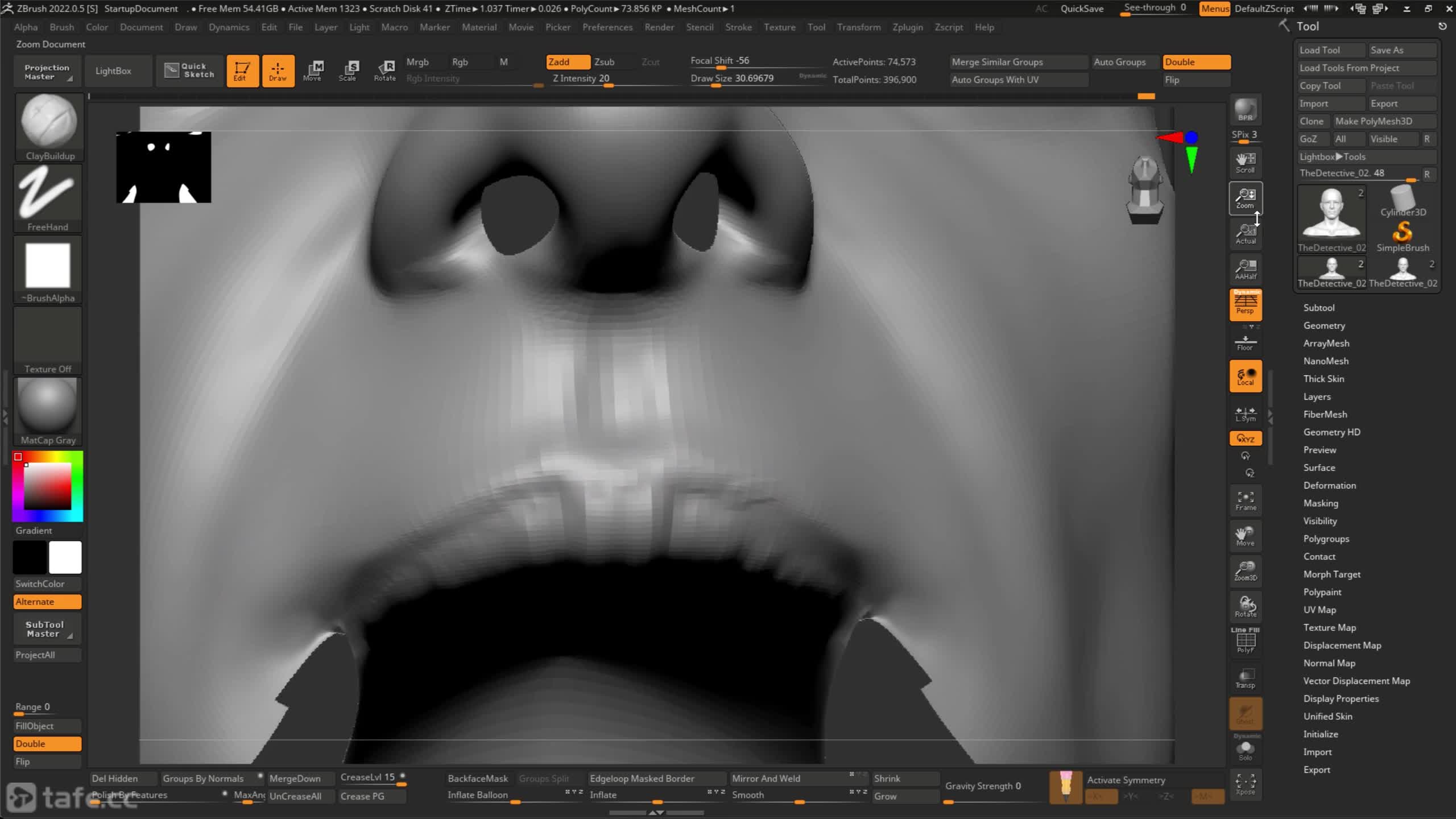This screenshot has height=819, width=1456.
Task: Open the Tool menu in menubar
Action: pos(817,27)
